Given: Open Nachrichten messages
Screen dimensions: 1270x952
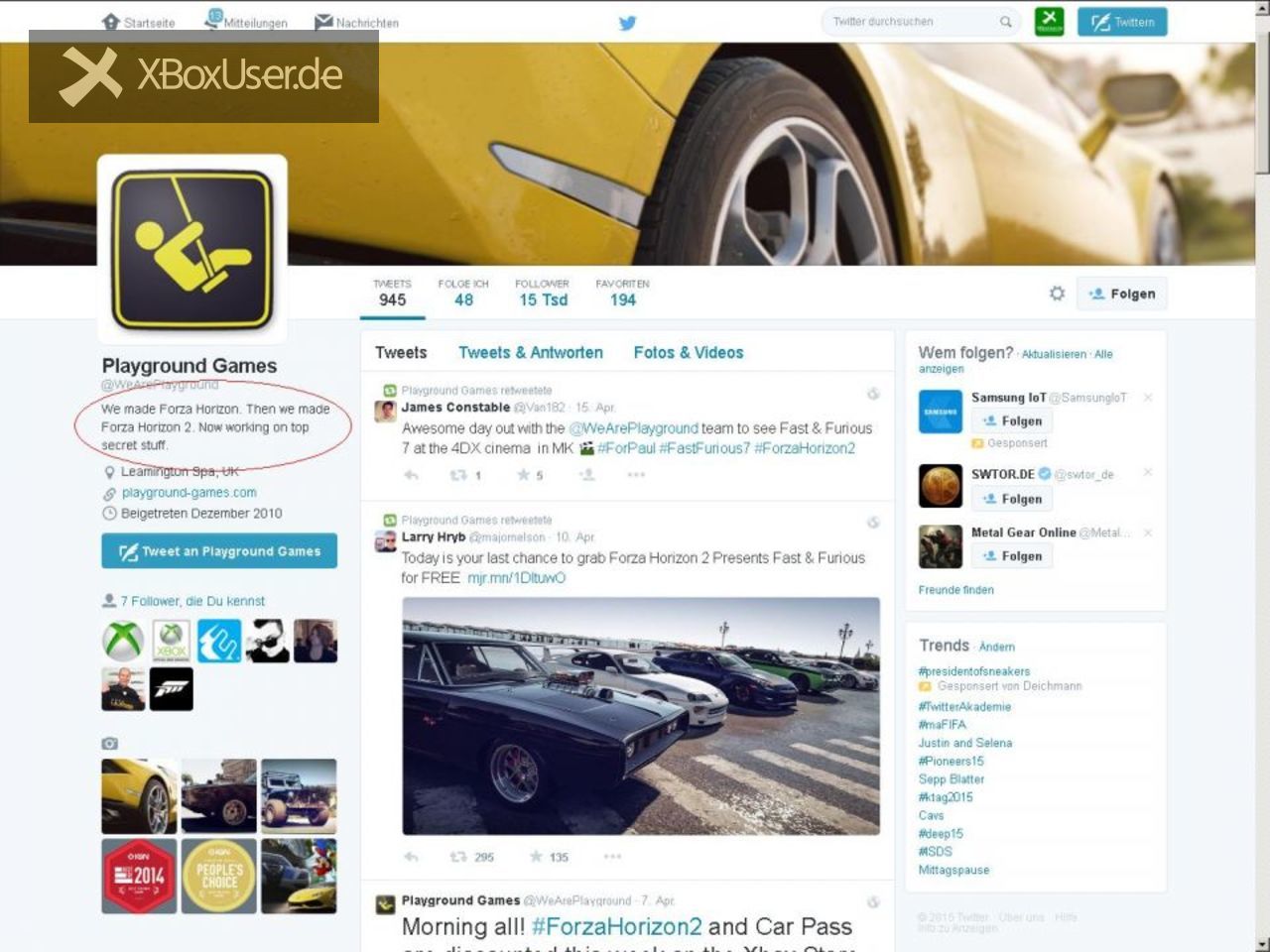Looking at the screenshot, I should tap(356, 22).
